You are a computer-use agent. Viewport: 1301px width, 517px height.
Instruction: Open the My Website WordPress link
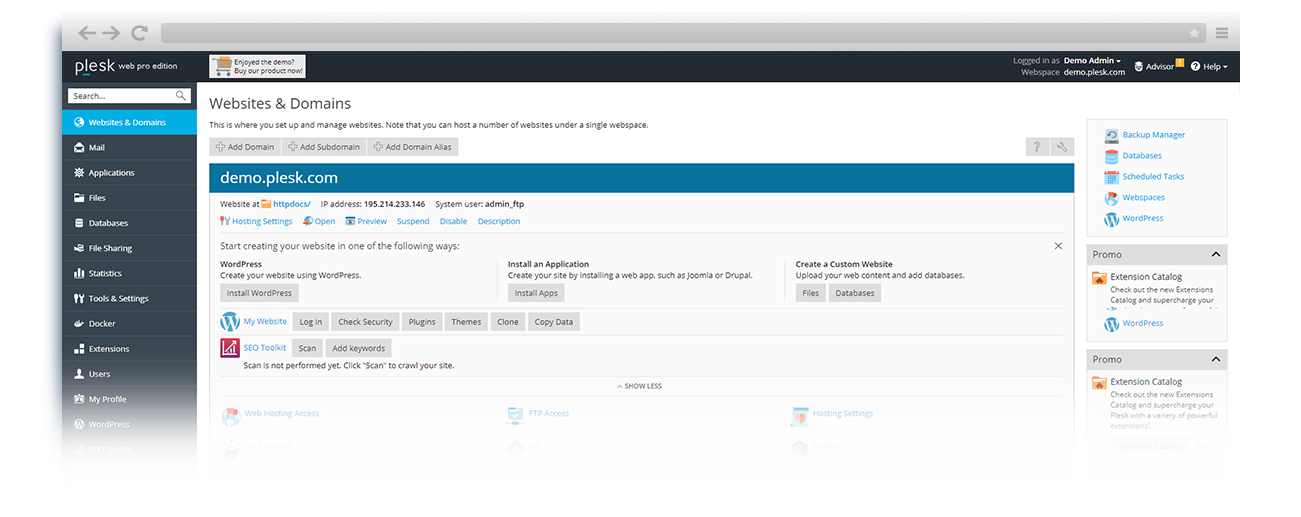tap(265, 322)
